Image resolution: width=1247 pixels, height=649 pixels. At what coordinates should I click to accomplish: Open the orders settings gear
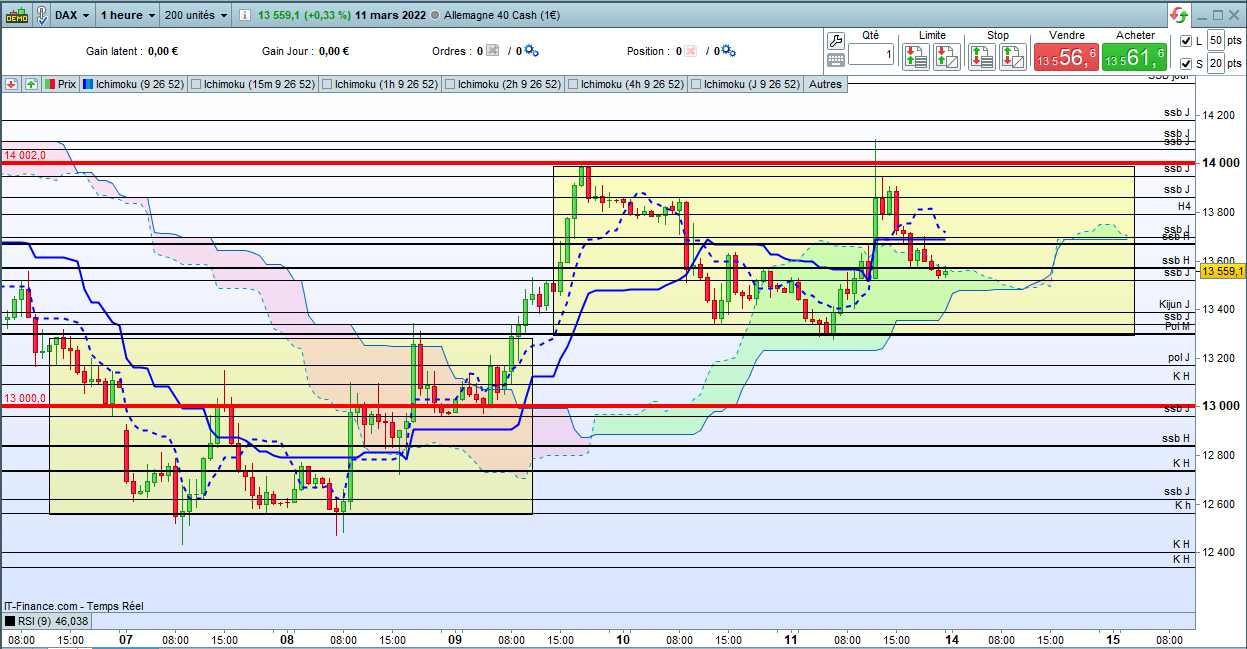coord(531,51)
